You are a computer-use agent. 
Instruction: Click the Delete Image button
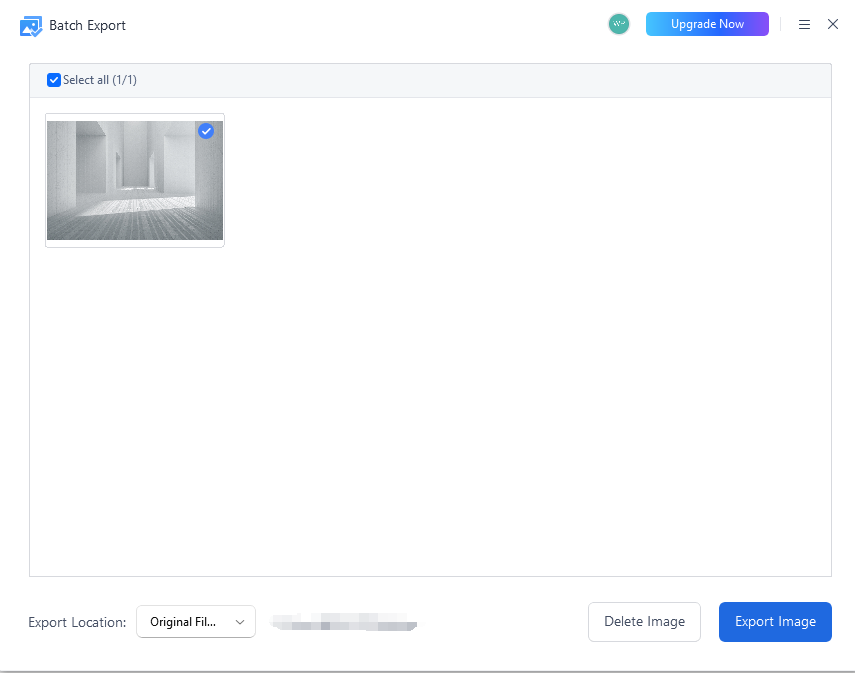645,622
